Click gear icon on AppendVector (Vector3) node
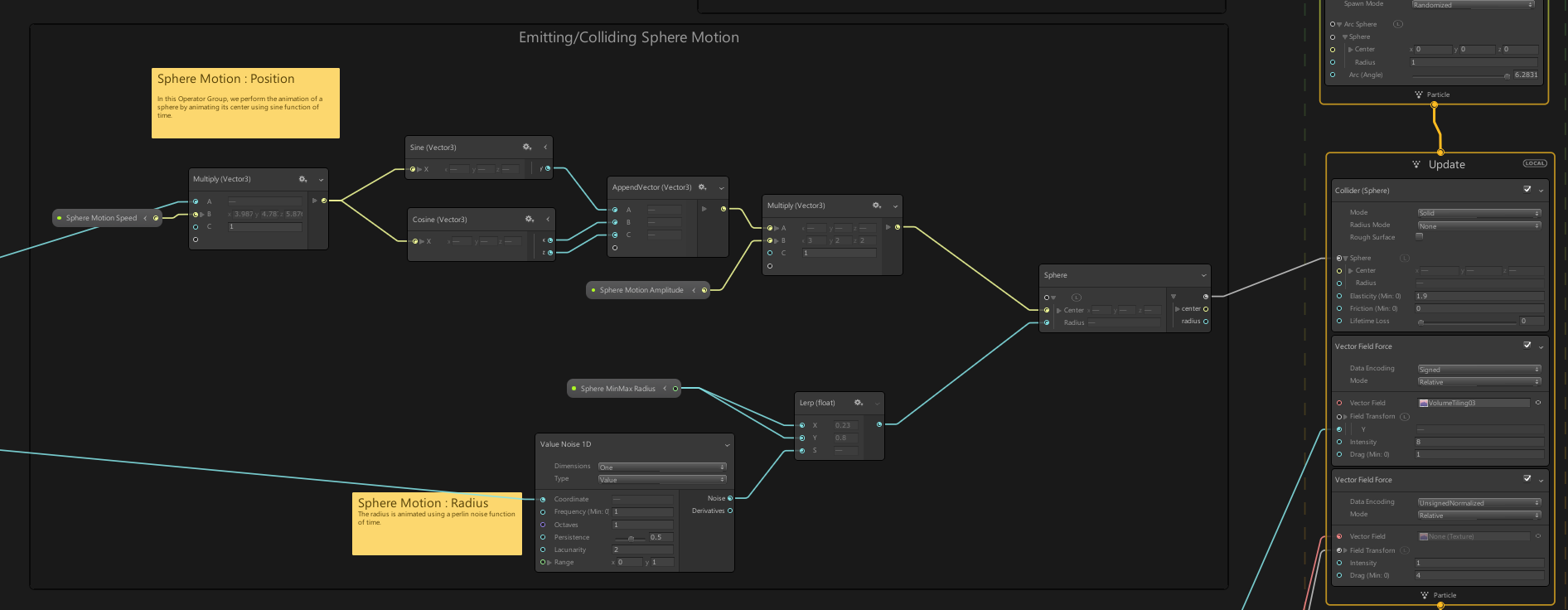The image size is (1568, 610). pos(703,187)
